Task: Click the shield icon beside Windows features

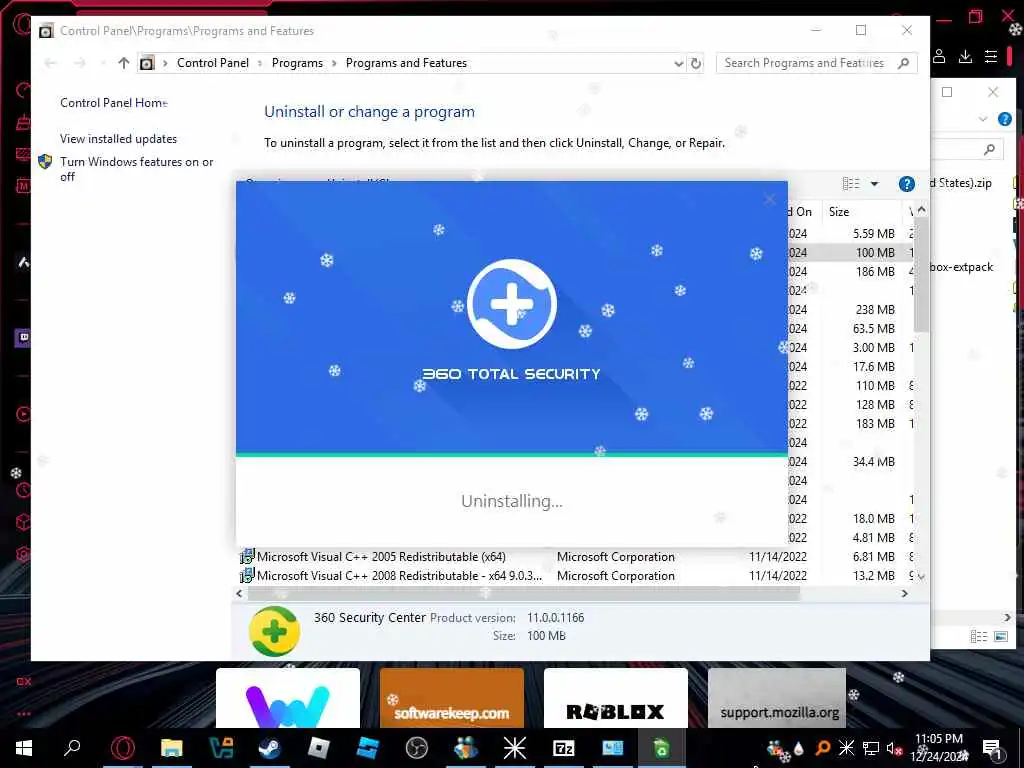Action: click(x=45, y=161)
